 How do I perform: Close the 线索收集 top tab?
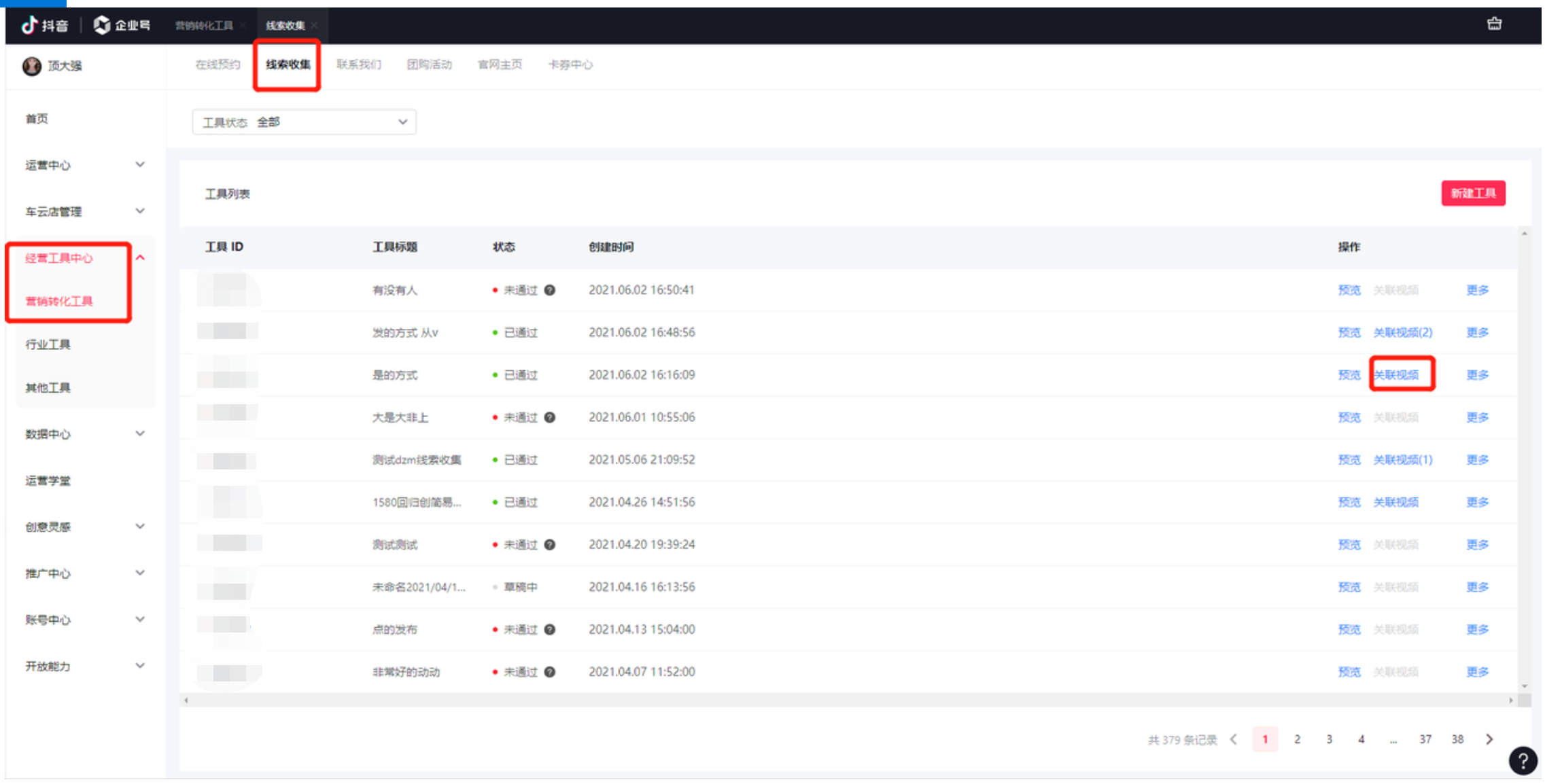point(314,26)
